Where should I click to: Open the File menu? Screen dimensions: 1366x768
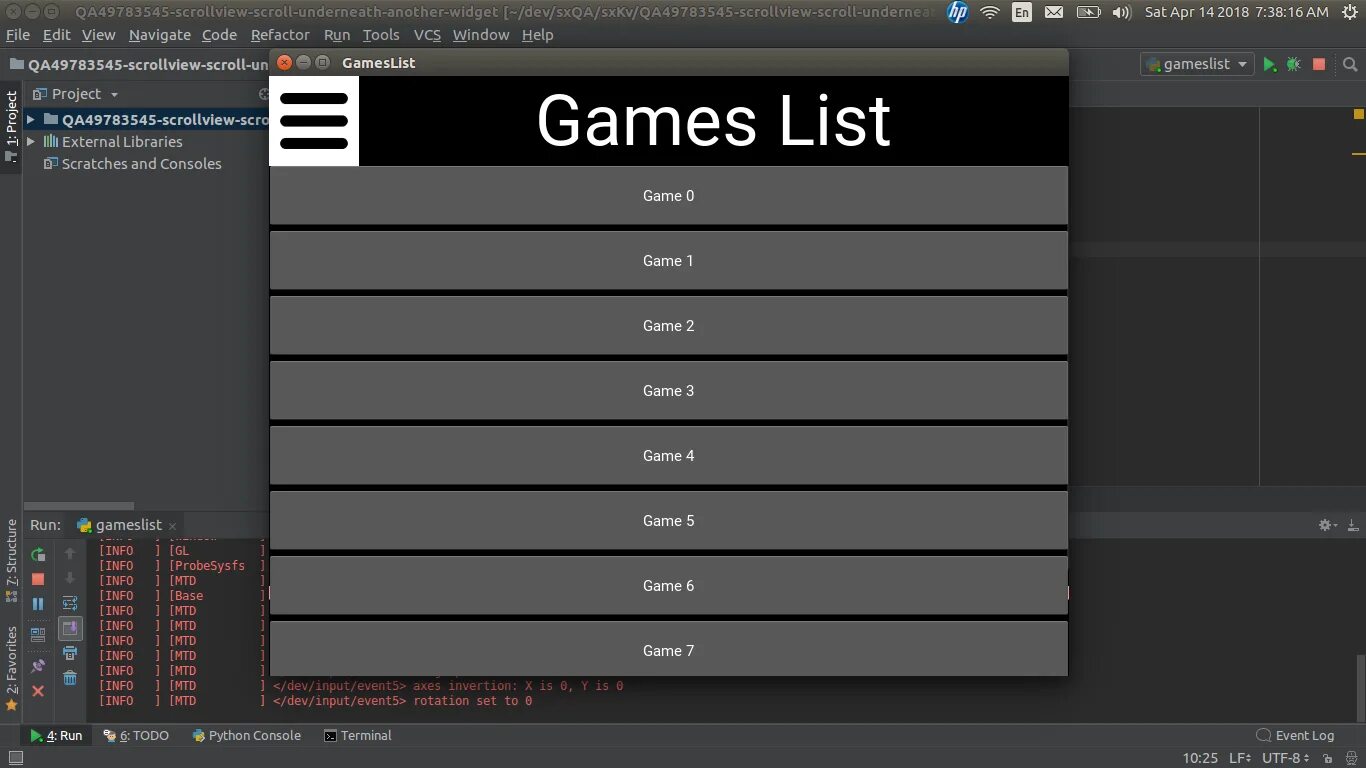[18, 35]
